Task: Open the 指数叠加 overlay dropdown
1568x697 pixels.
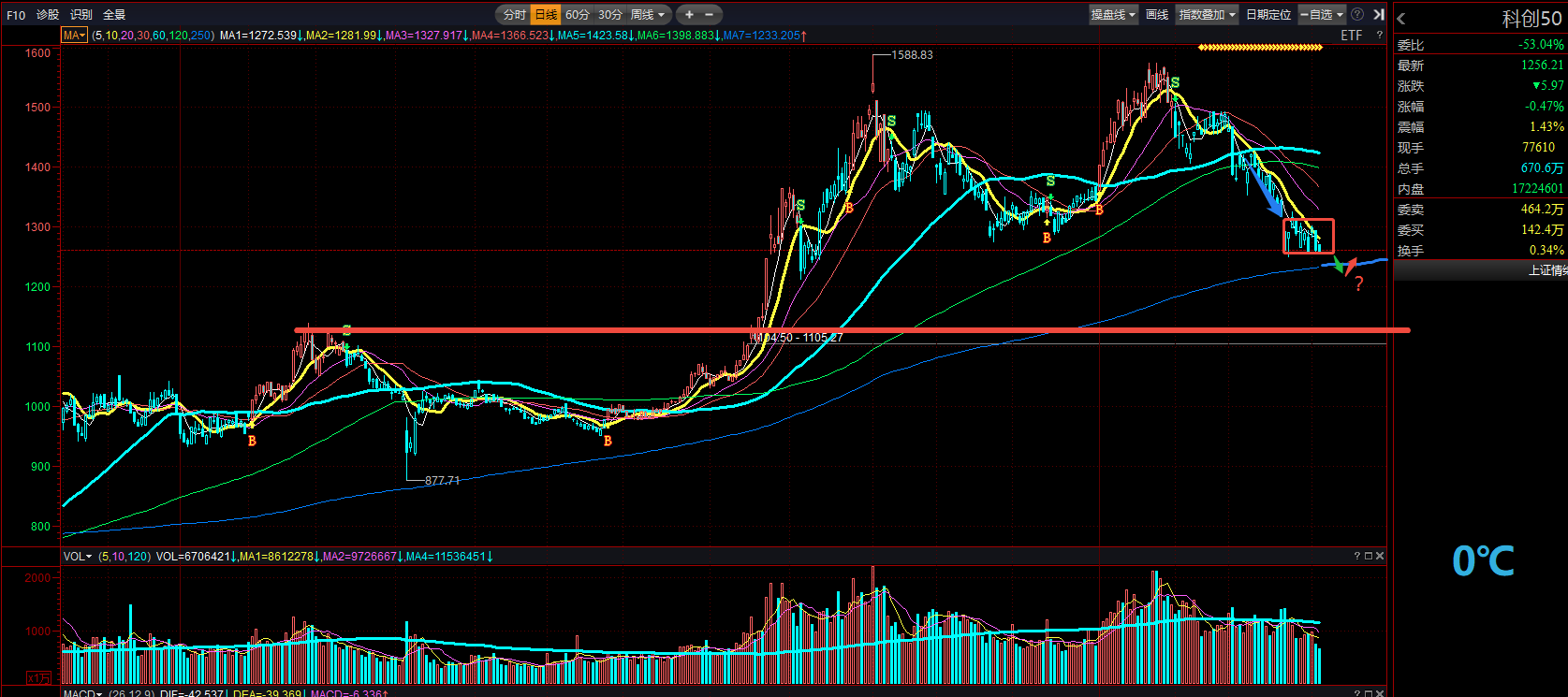Action: click(1208, 15)
